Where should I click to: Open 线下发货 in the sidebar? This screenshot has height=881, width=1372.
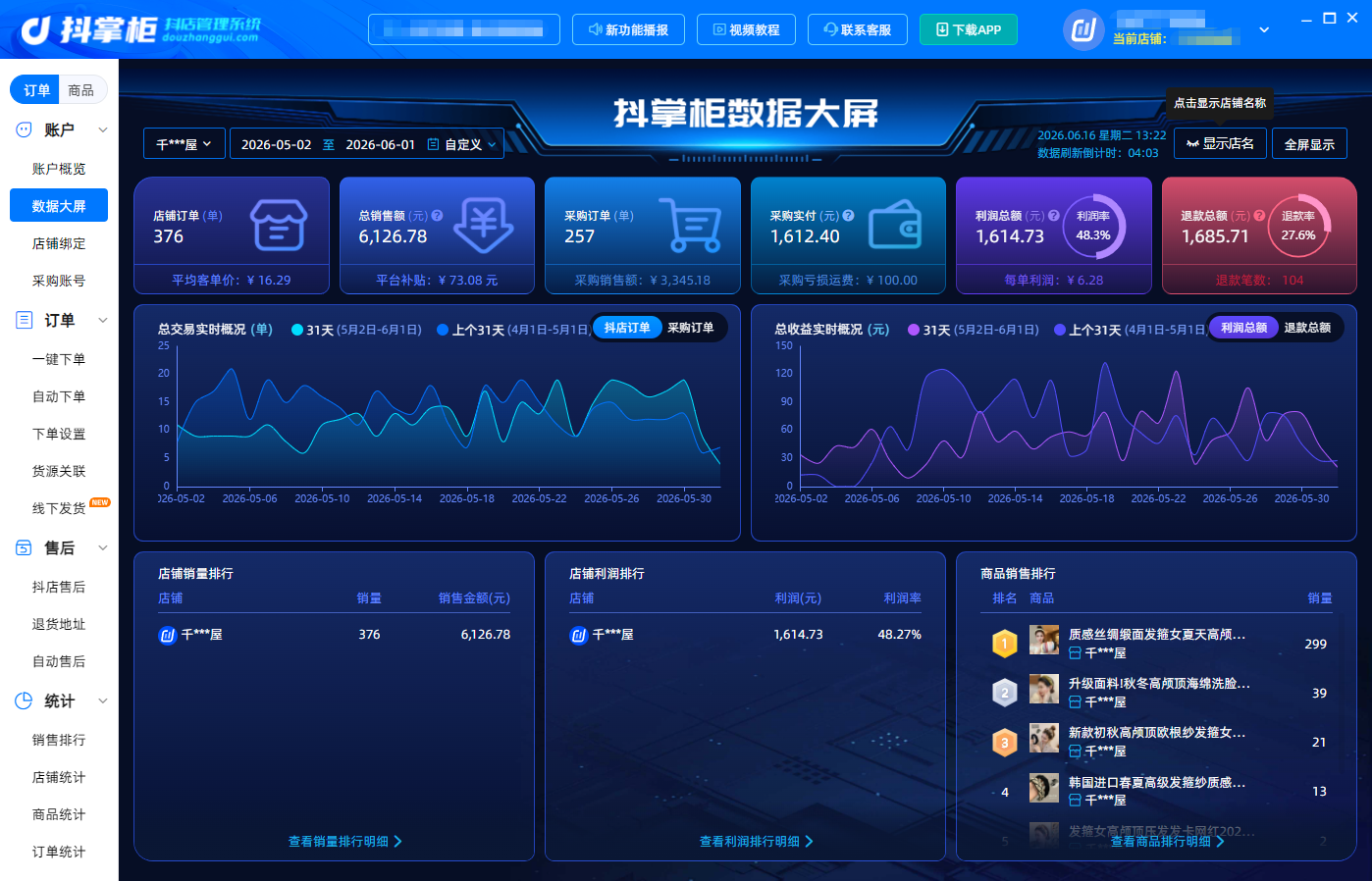[59, 508]
